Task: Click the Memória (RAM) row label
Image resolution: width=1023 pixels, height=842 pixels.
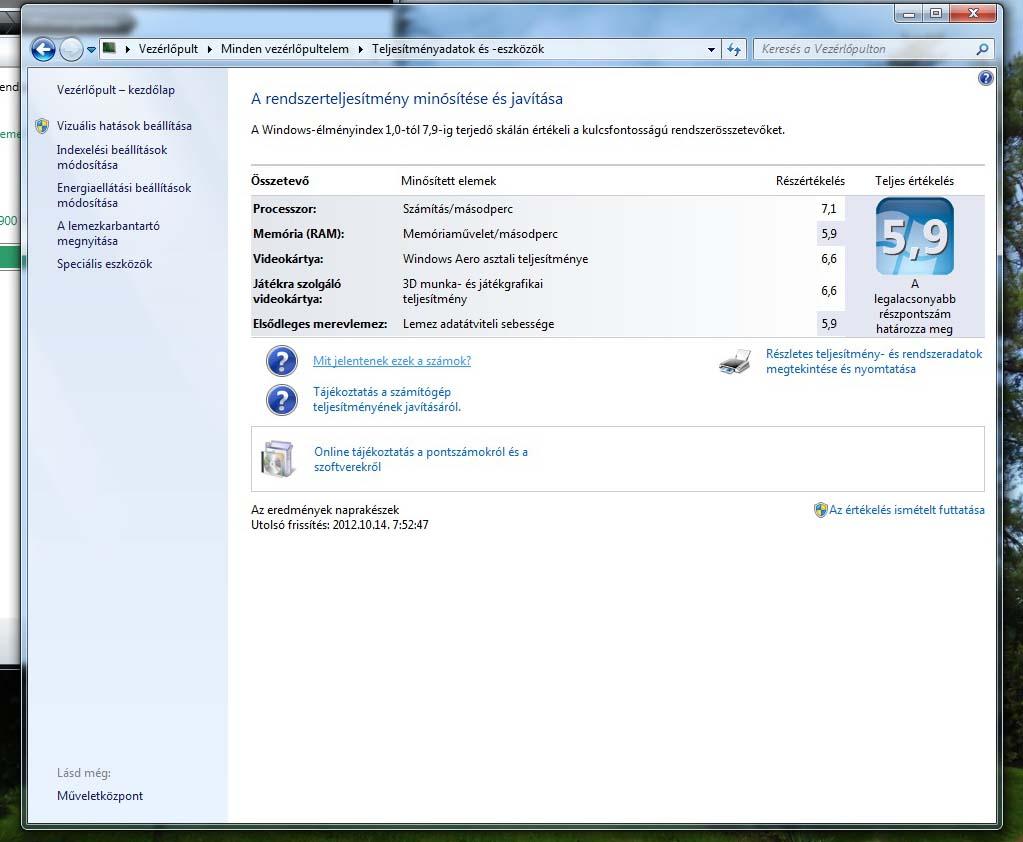Action: [299, 233]
